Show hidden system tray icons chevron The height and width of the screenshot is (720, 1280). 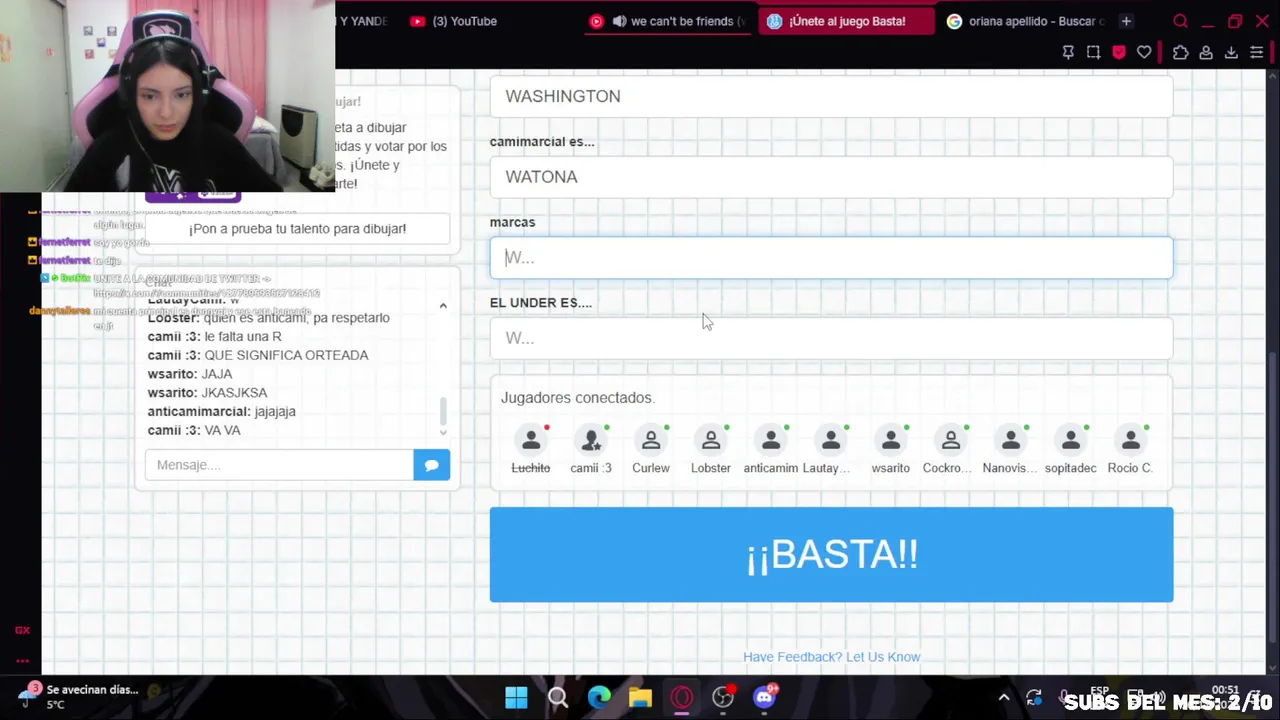coord(1004,698)
